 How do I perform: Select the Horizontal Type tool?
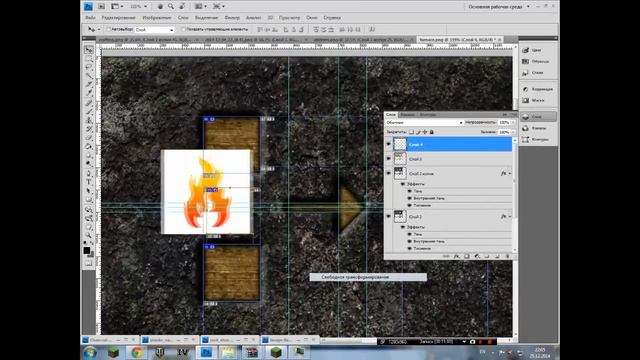tap(89, 182)
